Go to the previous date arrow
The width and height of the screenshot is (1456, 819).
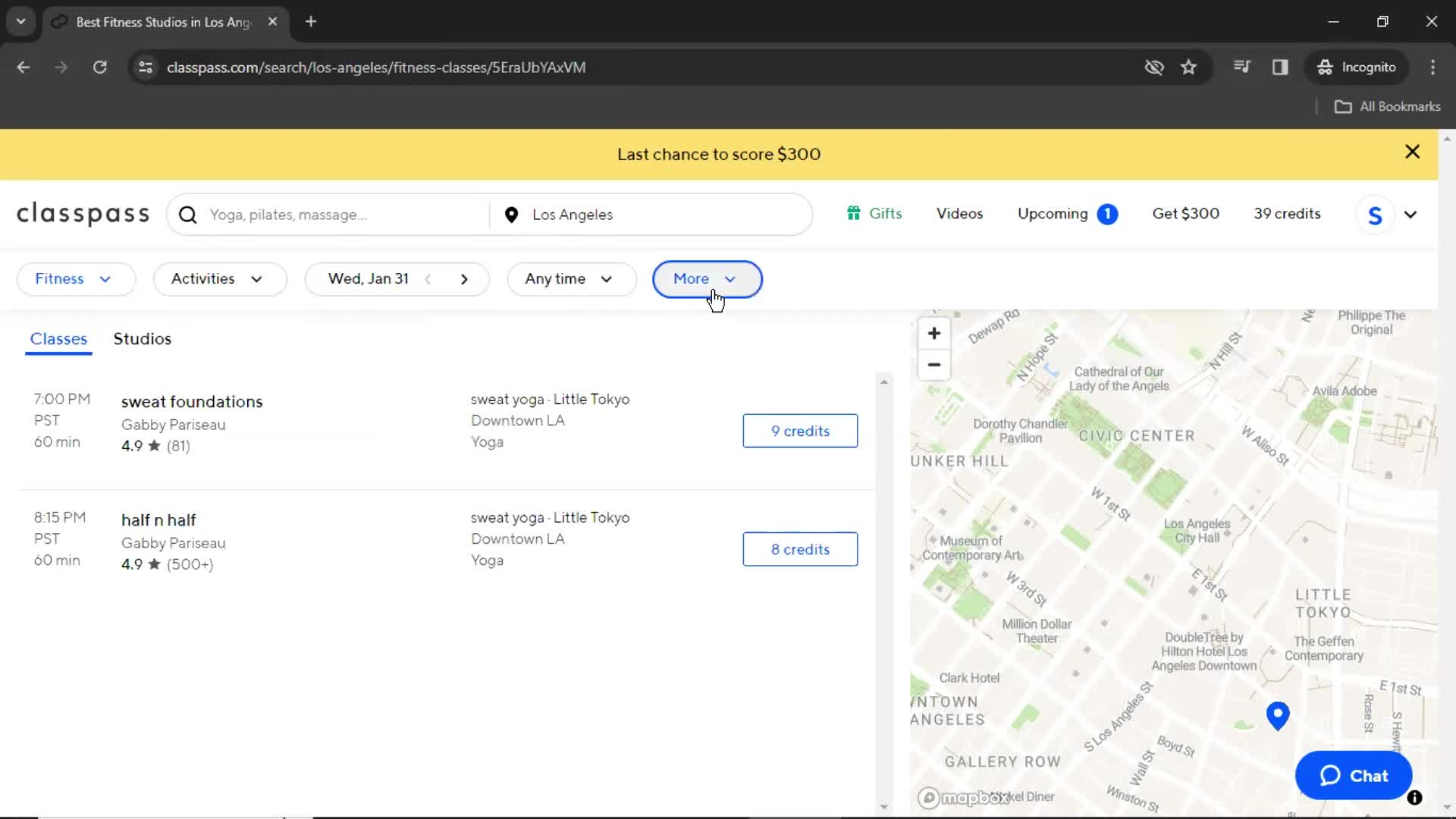(428, 279)
